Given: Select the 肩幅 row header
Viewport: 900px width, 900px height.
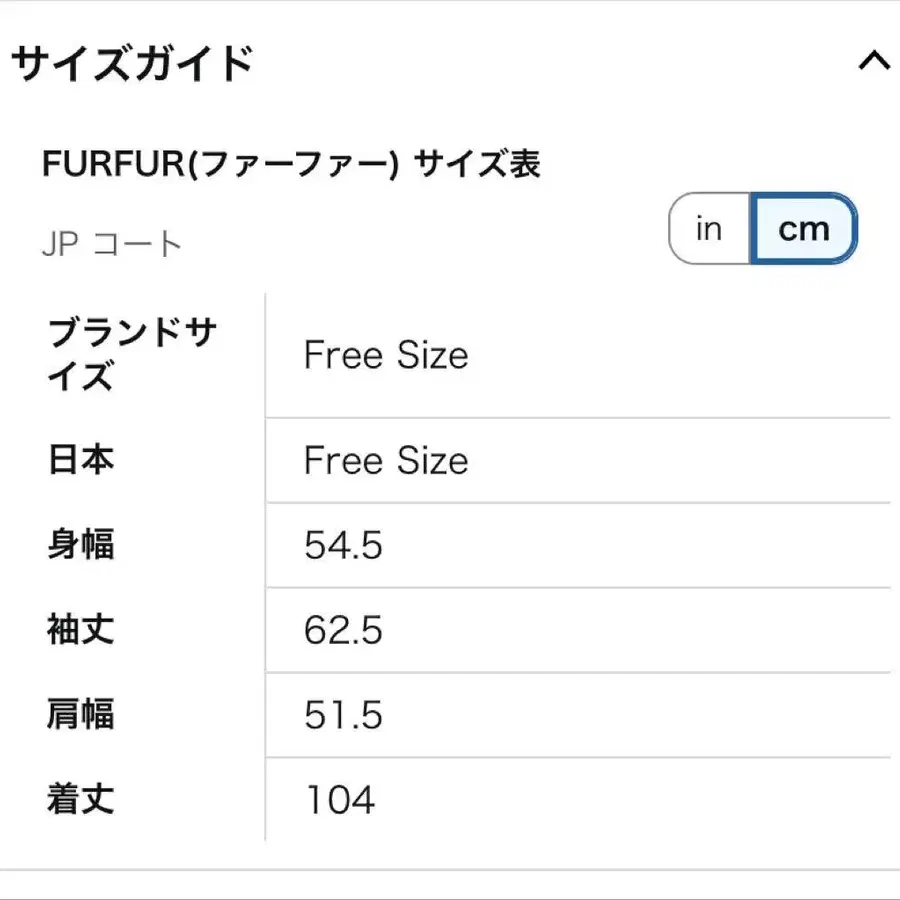Looking at the screenshot, I should pos(81,715).
